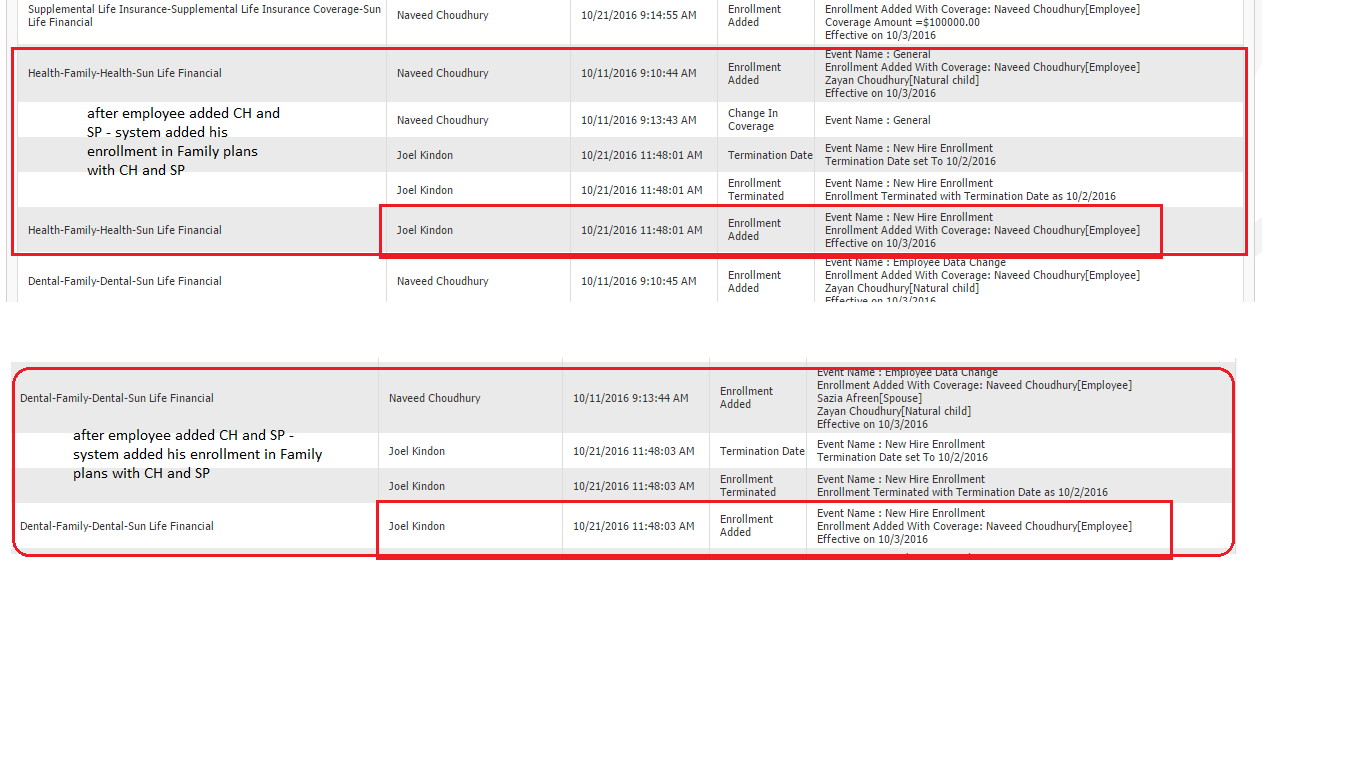Click the annotation note in the Health section

coord(183,142)
